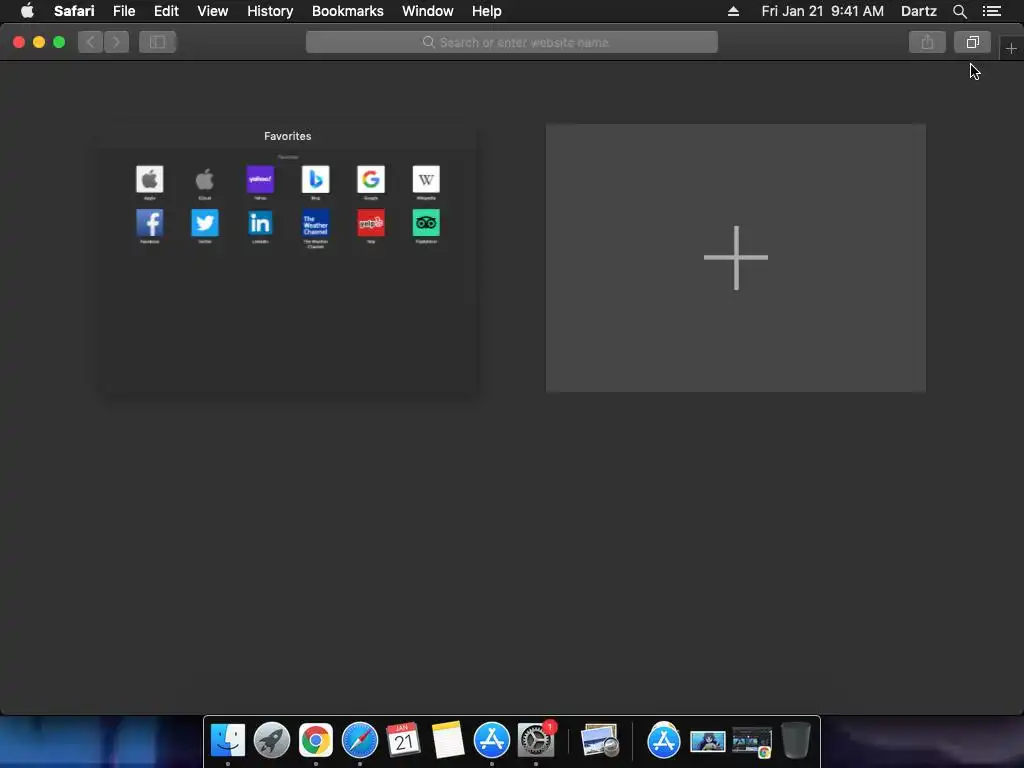
Task: Open The Weather Channel favorite
Action: coord(315,223)
